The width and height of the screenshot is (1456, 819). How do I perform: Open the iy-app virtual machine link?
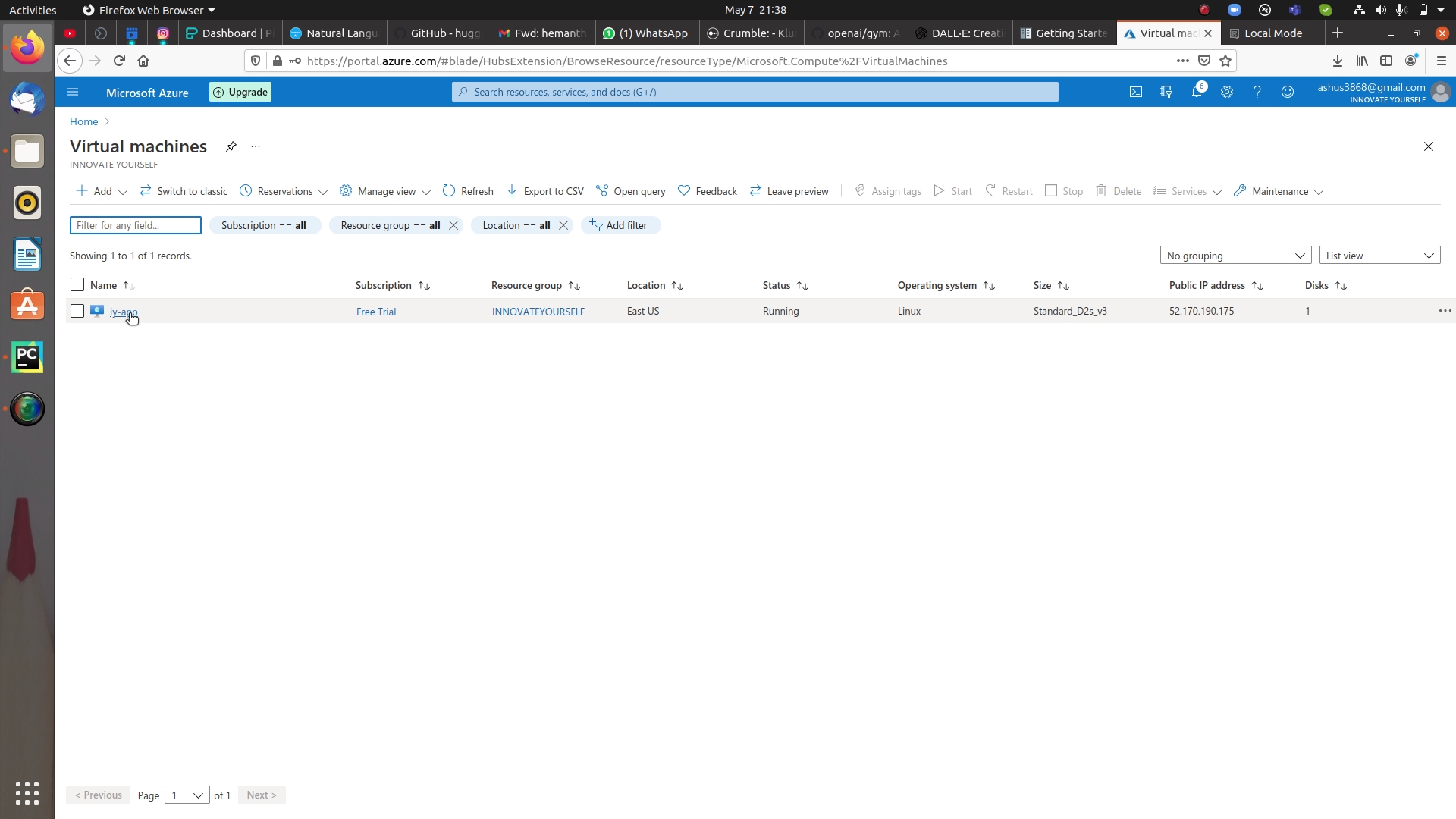coord(124,312)
